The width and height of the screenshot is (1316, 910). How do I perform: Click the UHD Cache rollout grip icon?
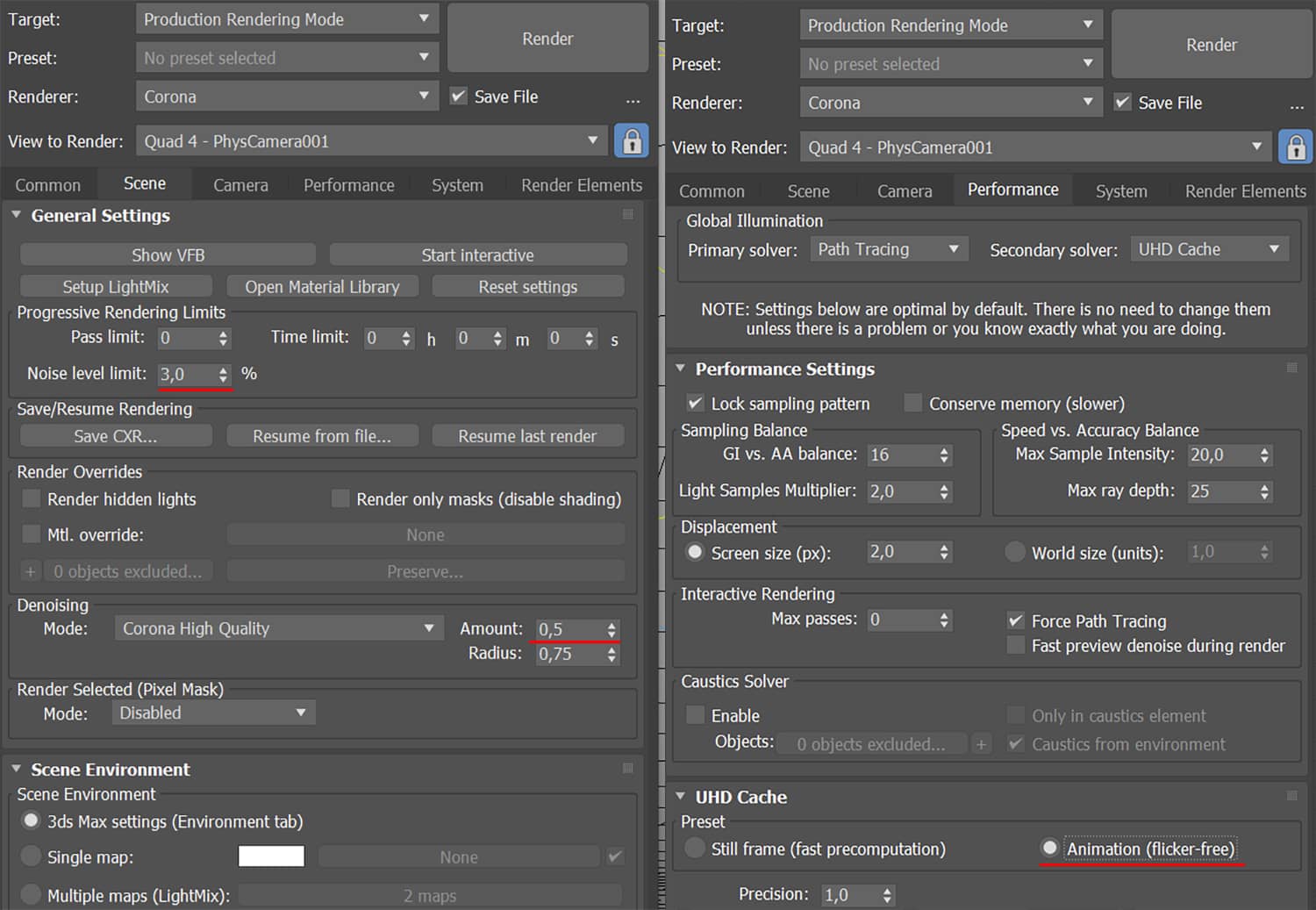pos(1291,796)
